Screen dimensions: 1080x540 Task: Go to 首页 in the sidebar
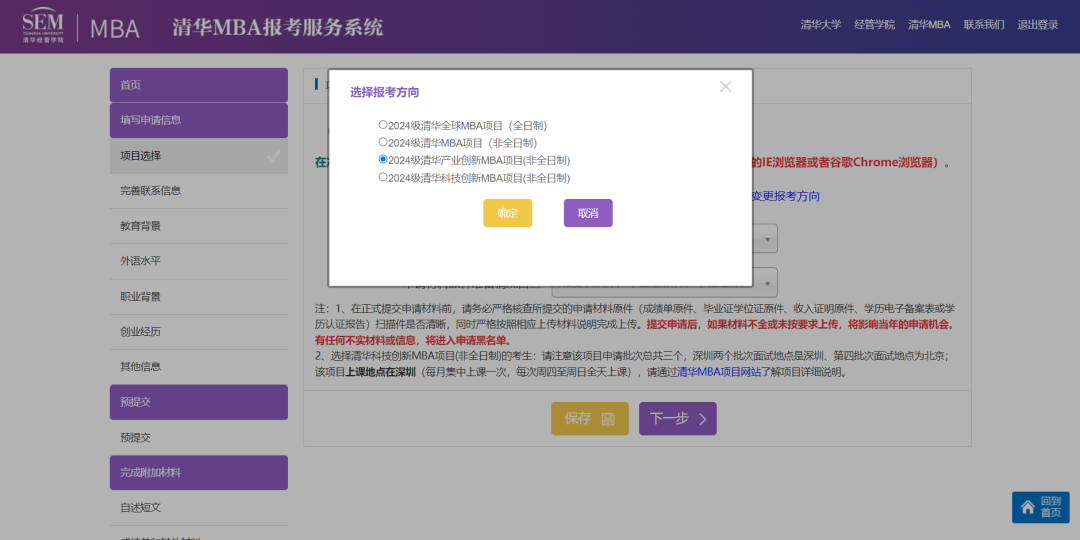click(x=198, y=85)
